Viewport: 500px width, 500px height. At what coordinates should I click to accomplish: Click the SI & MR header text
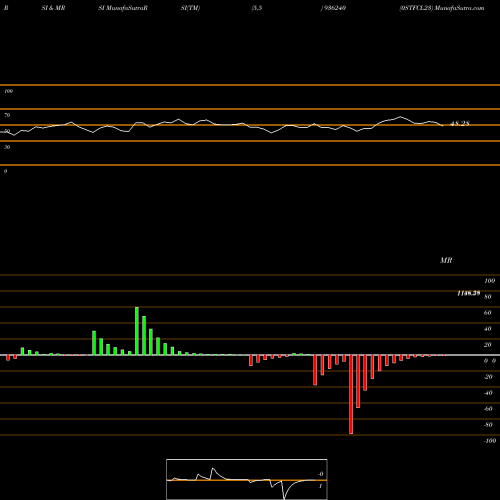click(53, 8)
